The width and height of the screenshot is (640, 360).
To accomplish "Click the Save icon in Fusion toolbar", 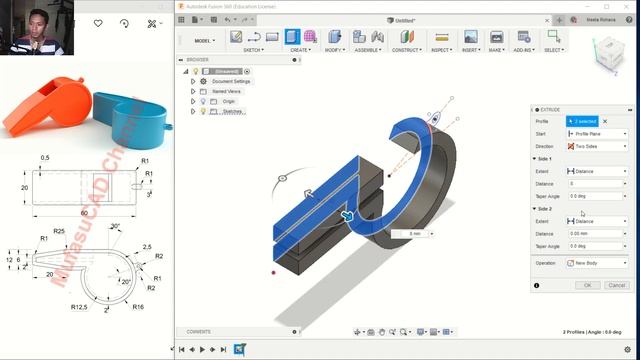I will click(x=213, y=20).
